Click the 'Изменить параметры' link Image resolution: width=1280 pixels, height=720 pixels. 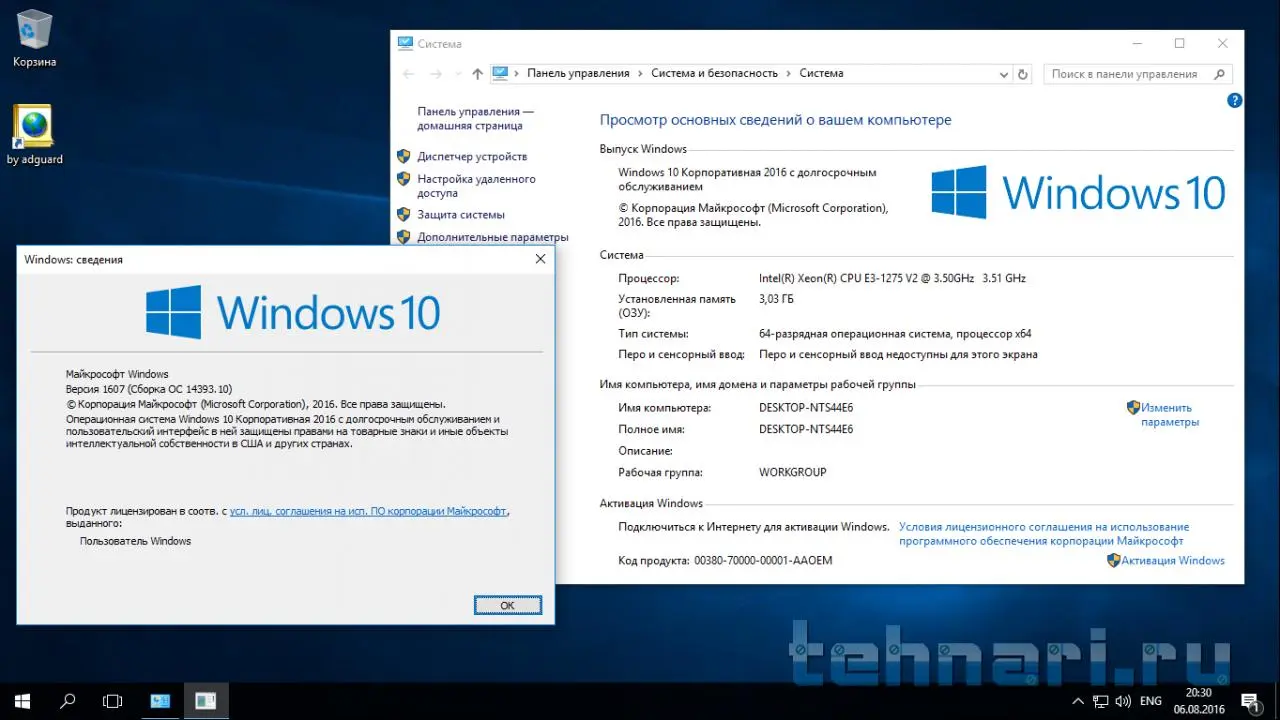click(1169, 414)
